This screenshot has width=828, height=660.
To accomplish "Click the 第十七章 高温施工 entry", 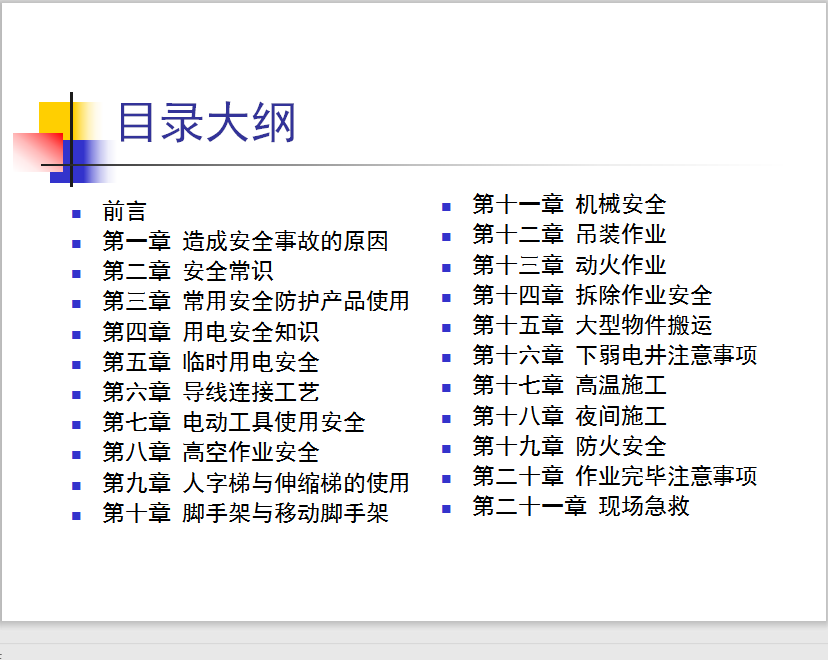I will tap(569, 385).
